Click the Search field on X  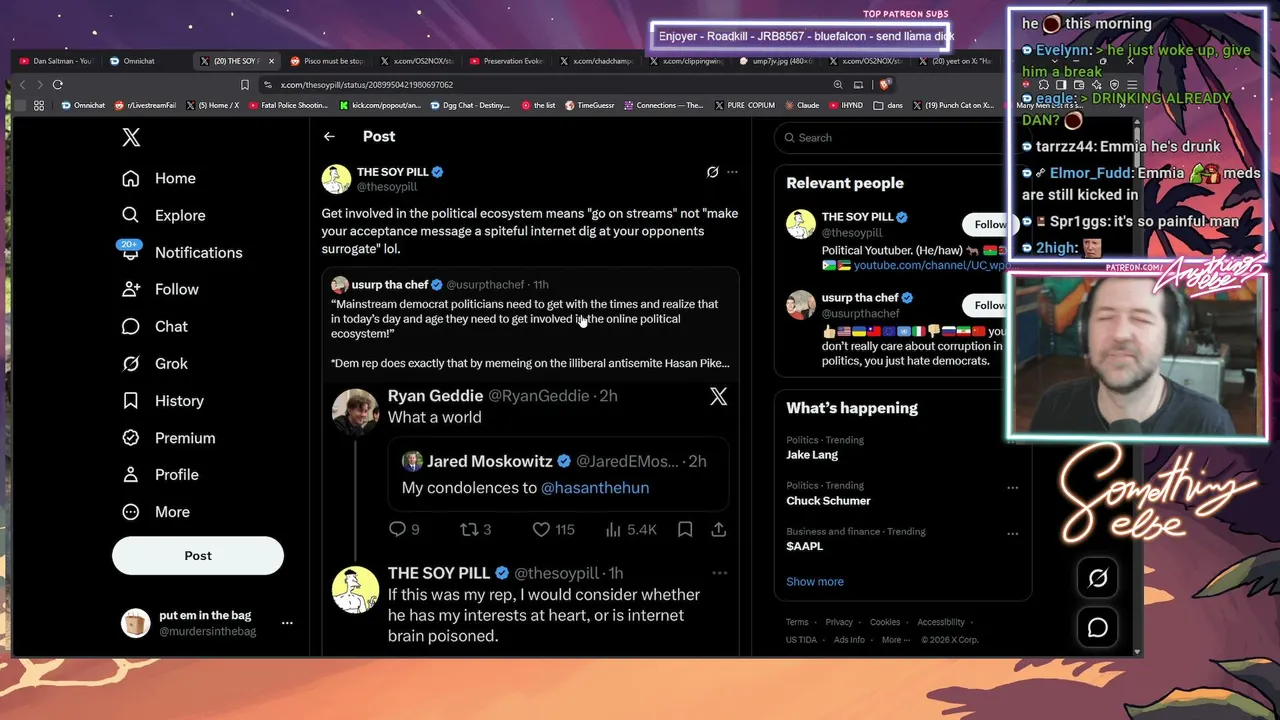(903, 138)
